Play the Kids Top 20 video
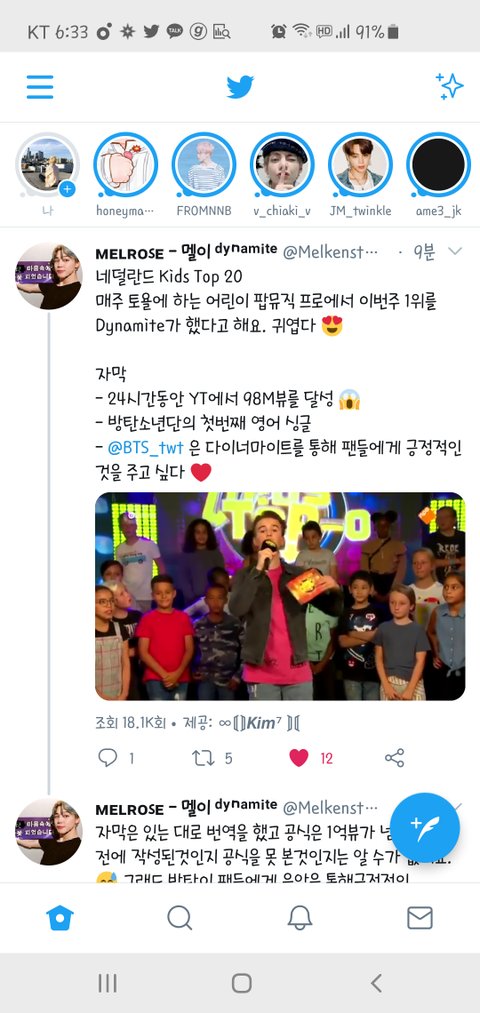The height and width of the screenshot is (1013, 480). (280, 596)
